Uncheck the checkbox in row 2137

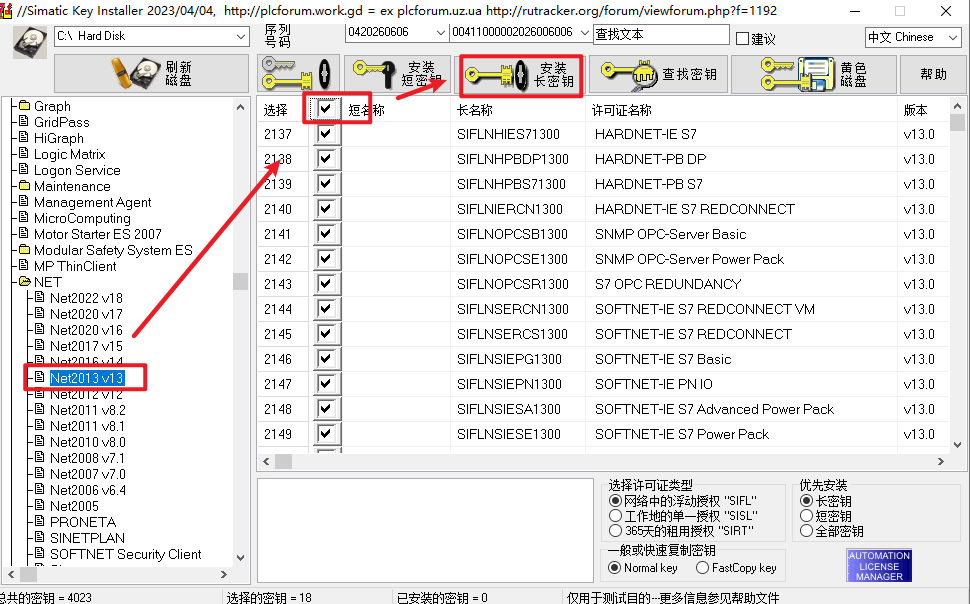326,134
